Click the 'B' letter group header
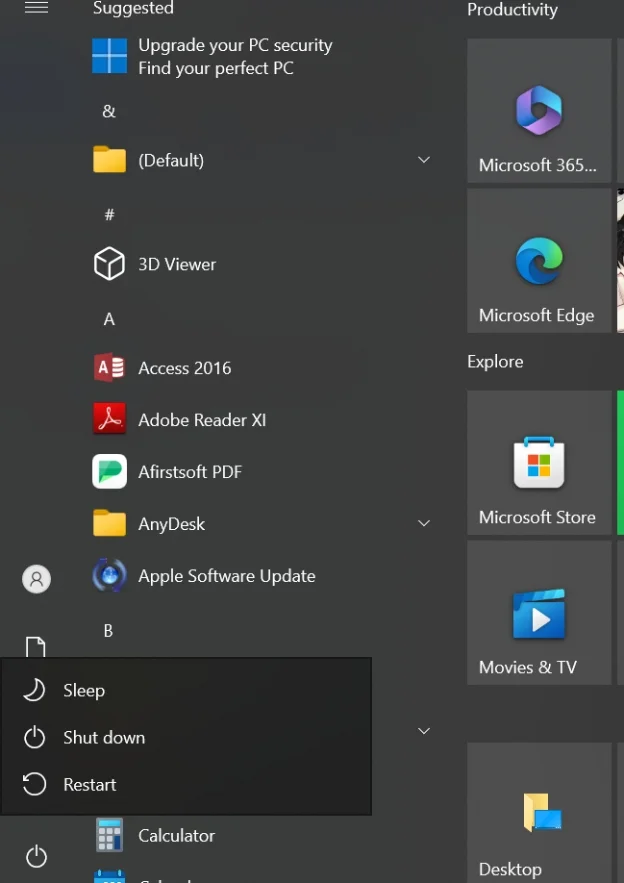The width and height of the screenshot is (624, 883). [108, 631]
